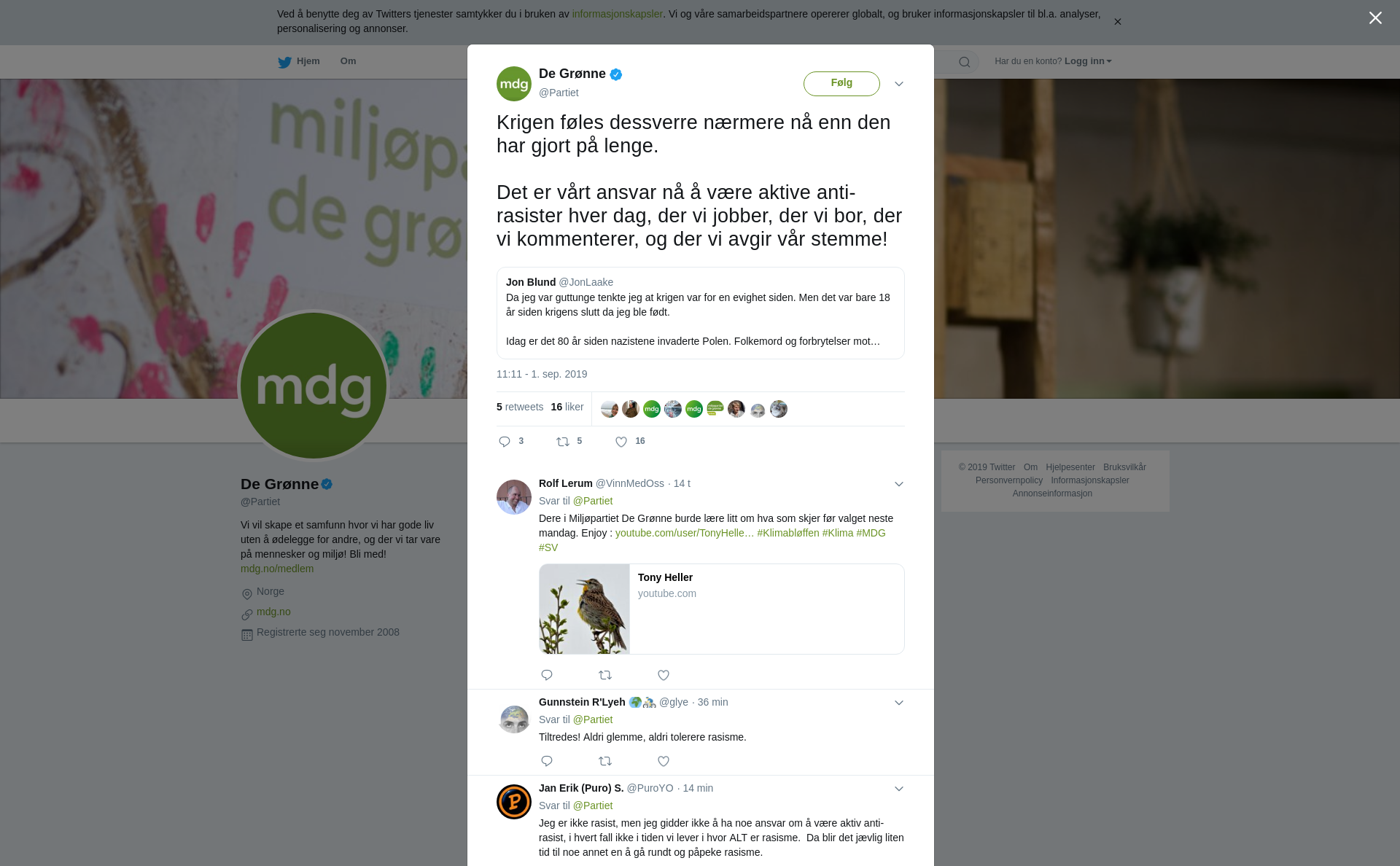The height and width of the screenshot is (866, 1400).
Task: Like the main tweet with 16 likes
Action: click(621, 442)
